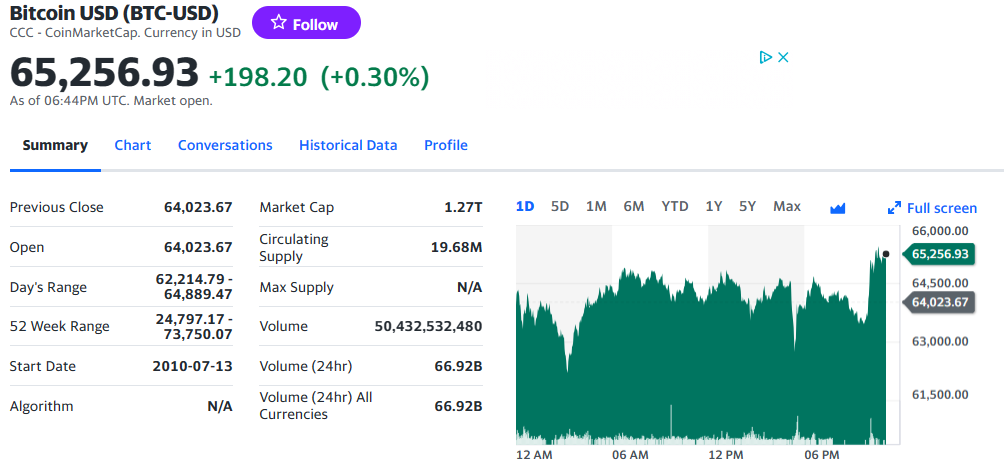
Task: Go to the Conversations tab
Action: pos(225,145)
